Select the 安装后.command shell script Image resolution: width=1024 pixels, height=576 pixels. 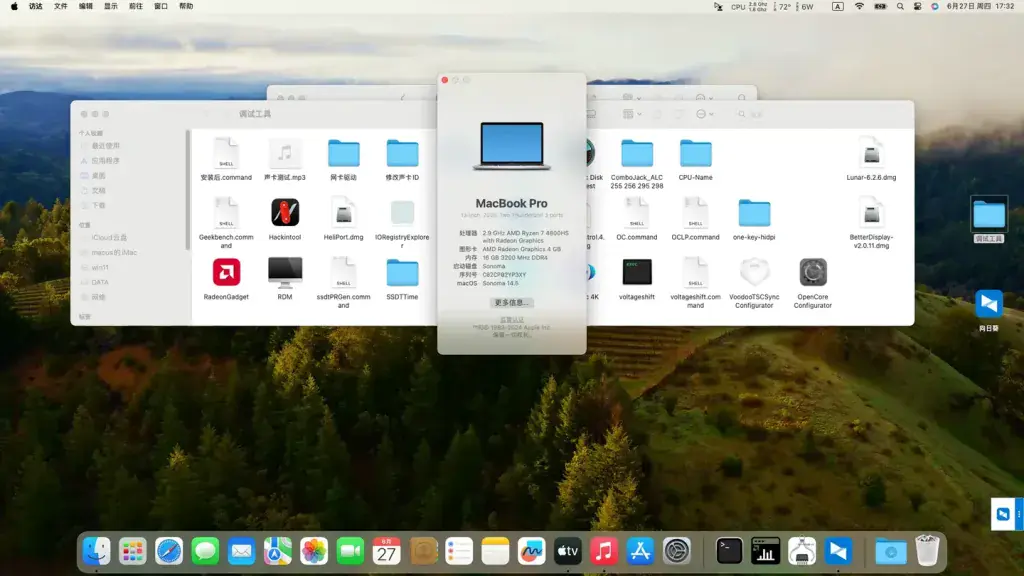[x=226, y=153]
